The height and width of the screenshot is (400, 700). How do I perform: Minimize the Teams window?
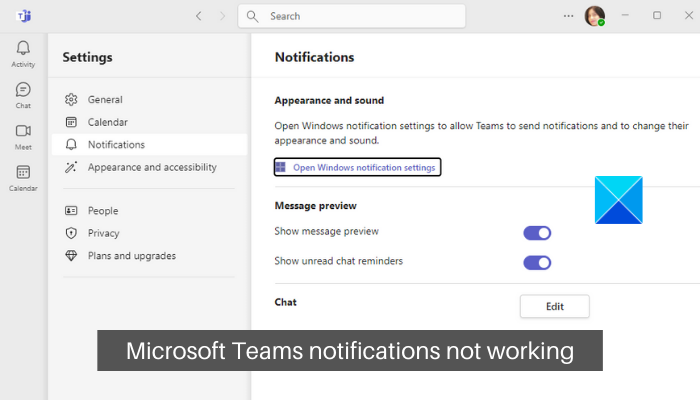pyautogui.click(x=625, y=15)
